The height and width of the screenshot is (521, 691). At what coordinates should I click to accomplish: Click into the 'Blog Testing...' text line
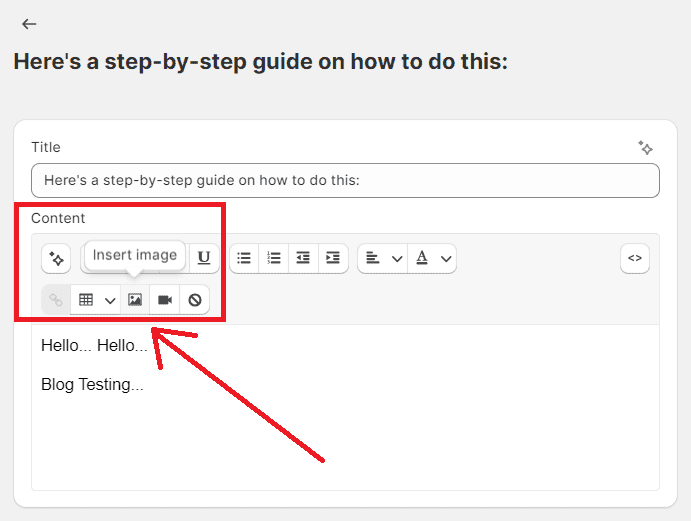point(92,384)
